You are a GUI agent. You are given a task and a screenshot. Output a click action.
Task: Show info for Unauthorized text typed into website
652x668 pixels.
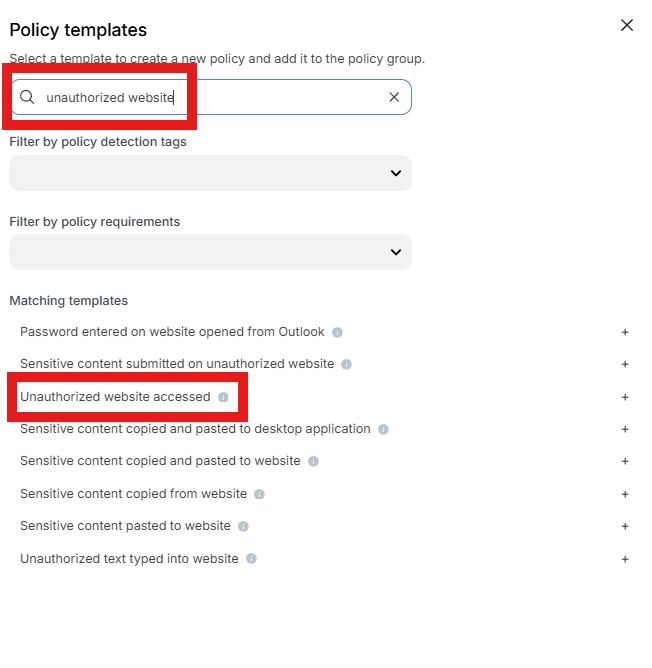coord(251,559)
